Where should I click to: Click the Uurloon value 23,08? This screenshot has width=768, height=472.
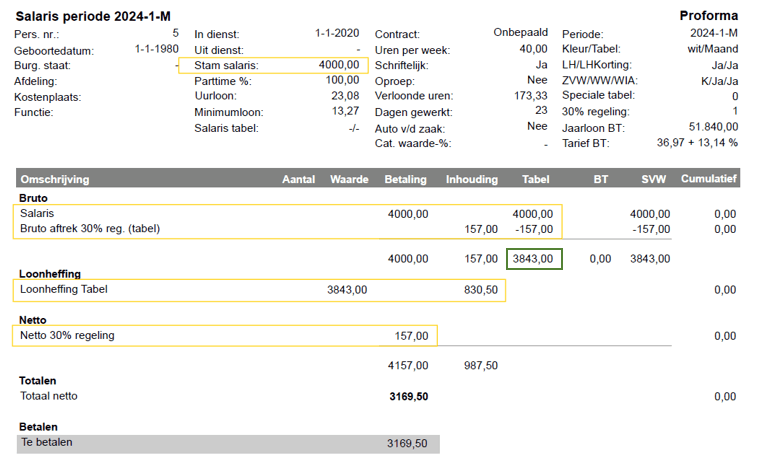345,95
